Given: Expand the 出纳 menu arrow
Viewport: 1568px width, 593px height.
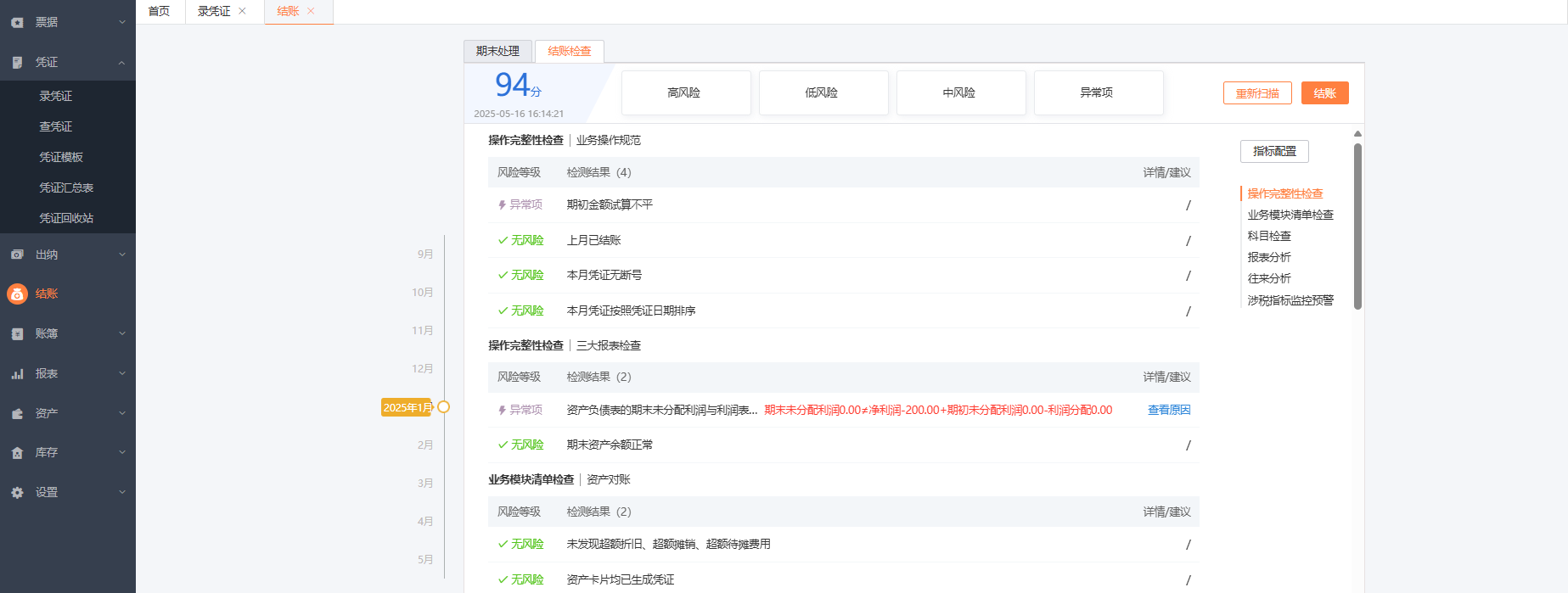Looking at the screenshot, I should pyautogui.click(x=121, y=255).
